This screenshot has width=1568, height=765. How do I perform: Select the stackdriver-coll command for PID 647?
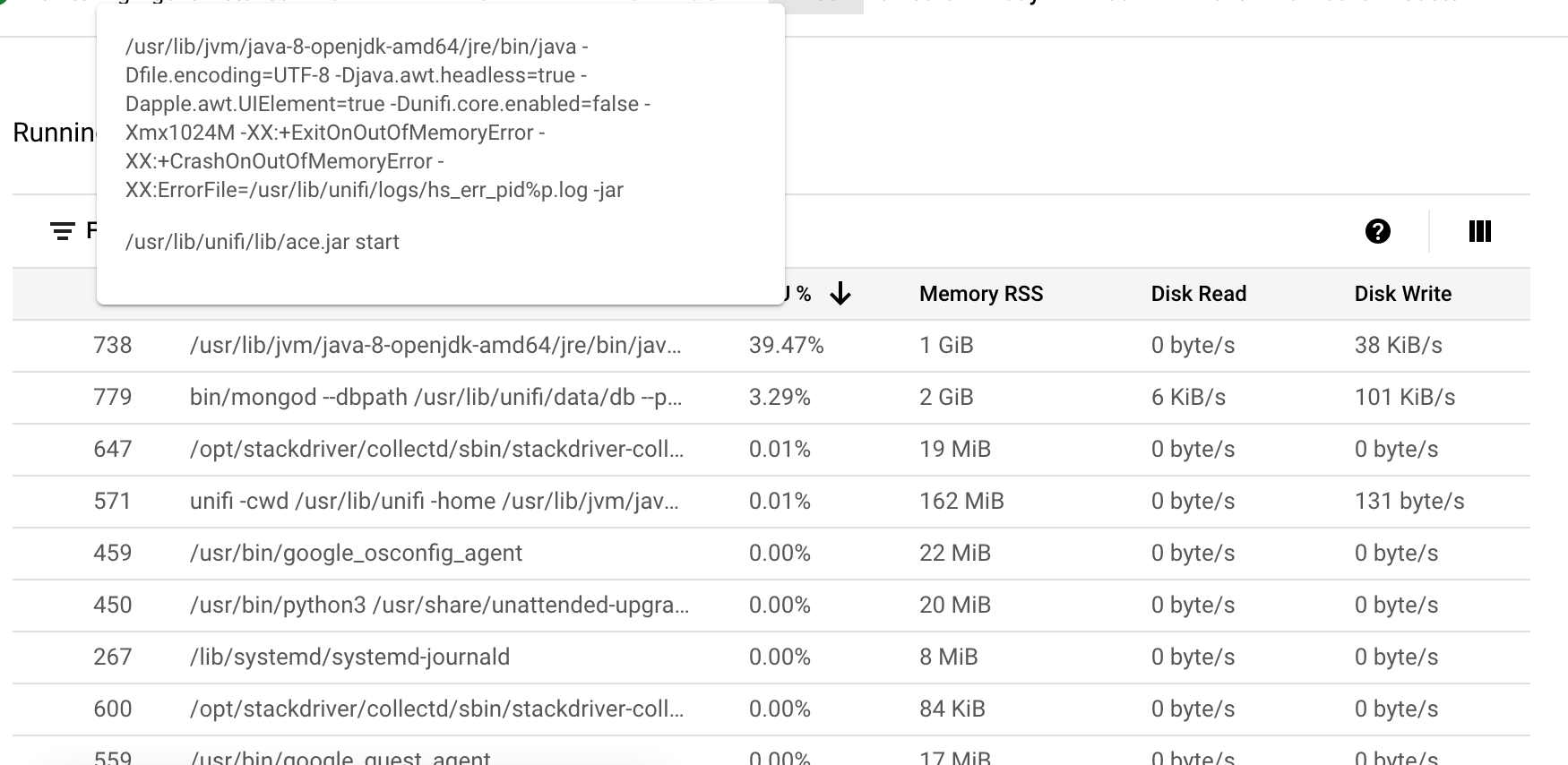[436, 449]
